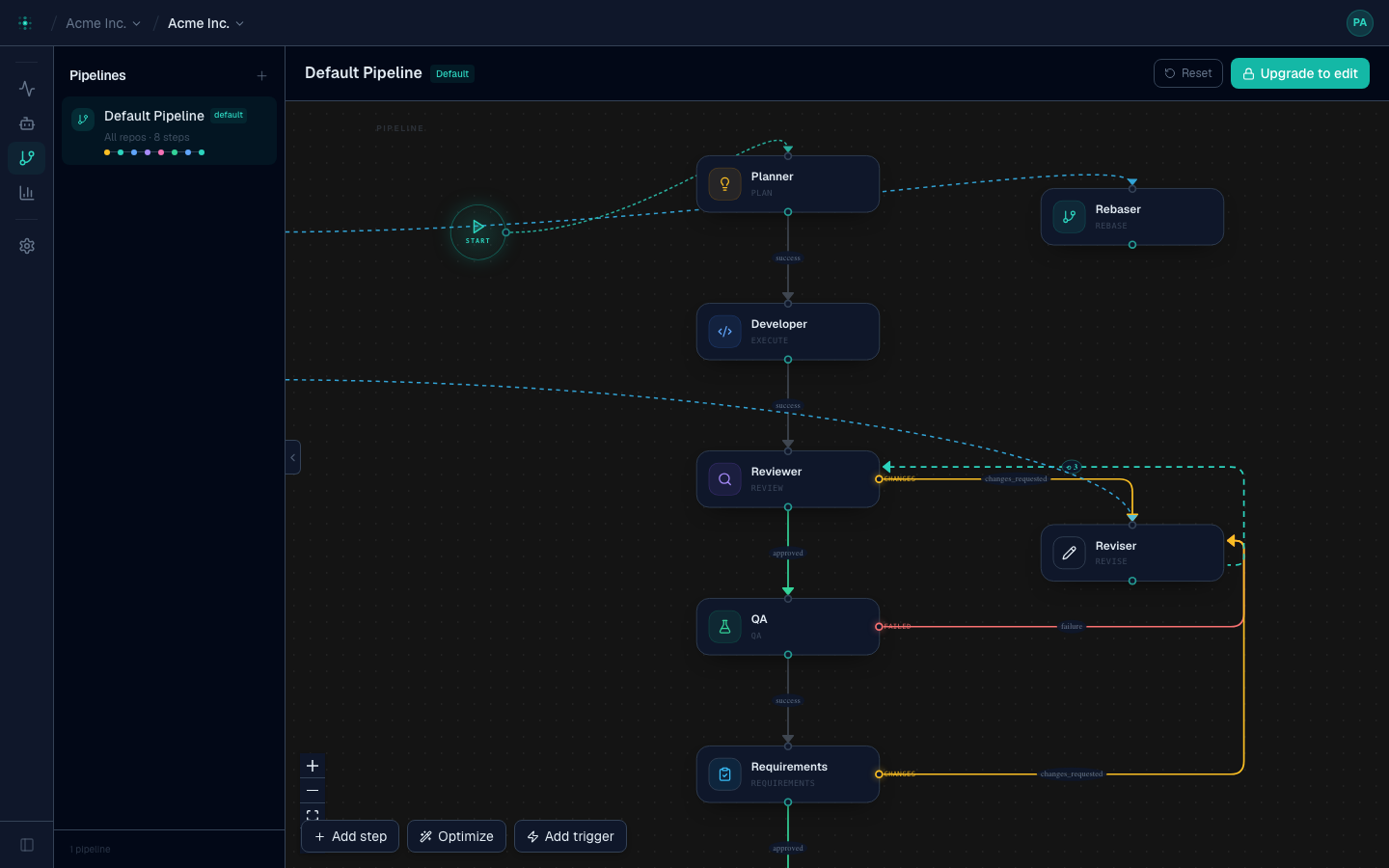The image size is (1389, 868).
Task: Click the Default Pipeline branch icon in list
Action: coord(83,120)
